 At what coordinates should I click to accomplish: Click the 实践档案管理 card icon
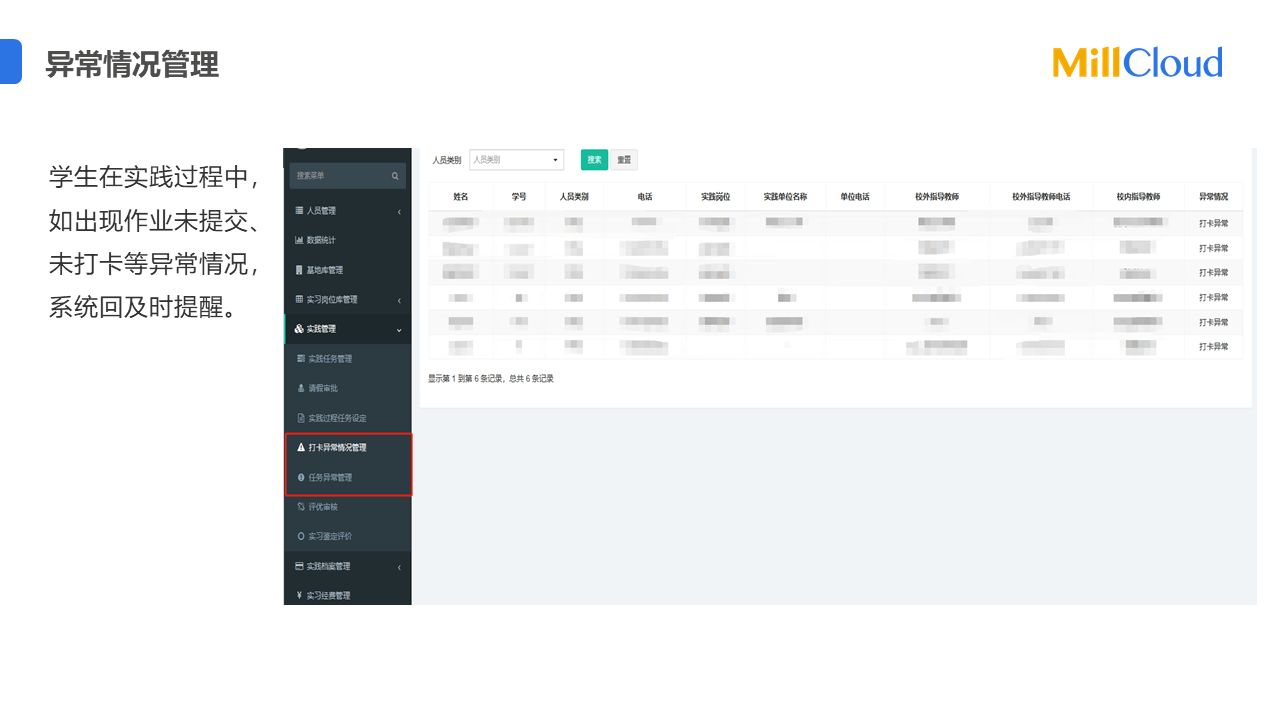coord(299,566)
